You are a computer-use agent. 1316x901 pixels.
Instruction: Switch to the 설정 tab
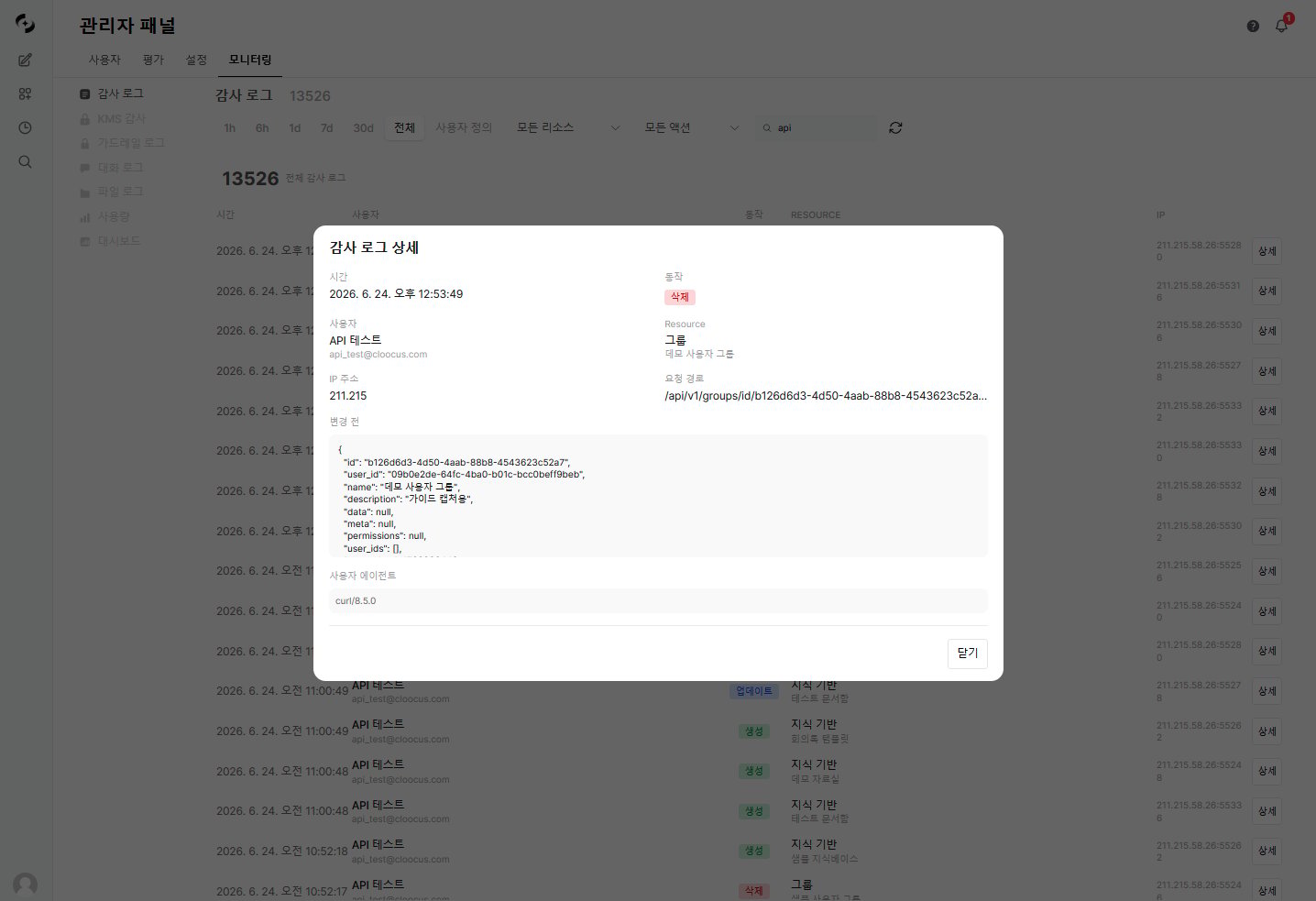click(196, 60)
